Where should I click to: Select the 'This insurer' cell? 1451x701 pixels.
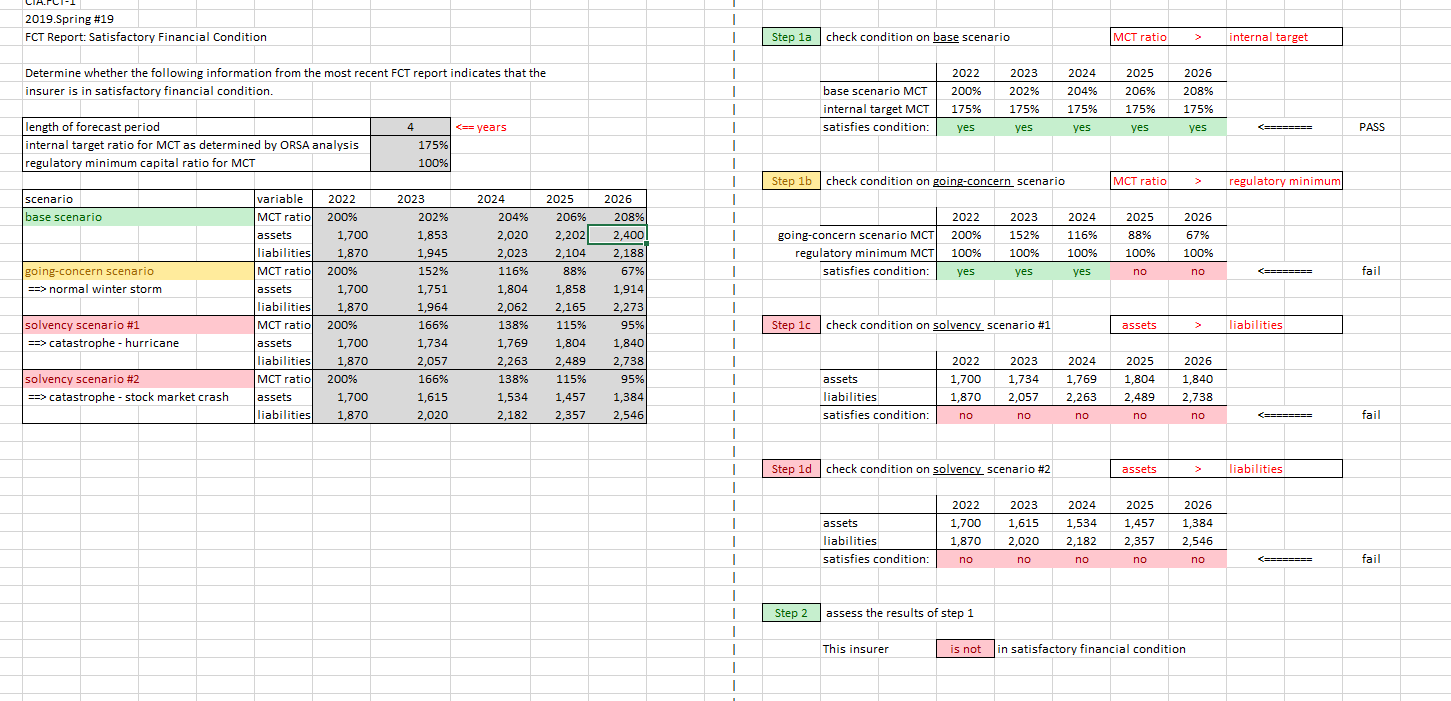(856, 649)
